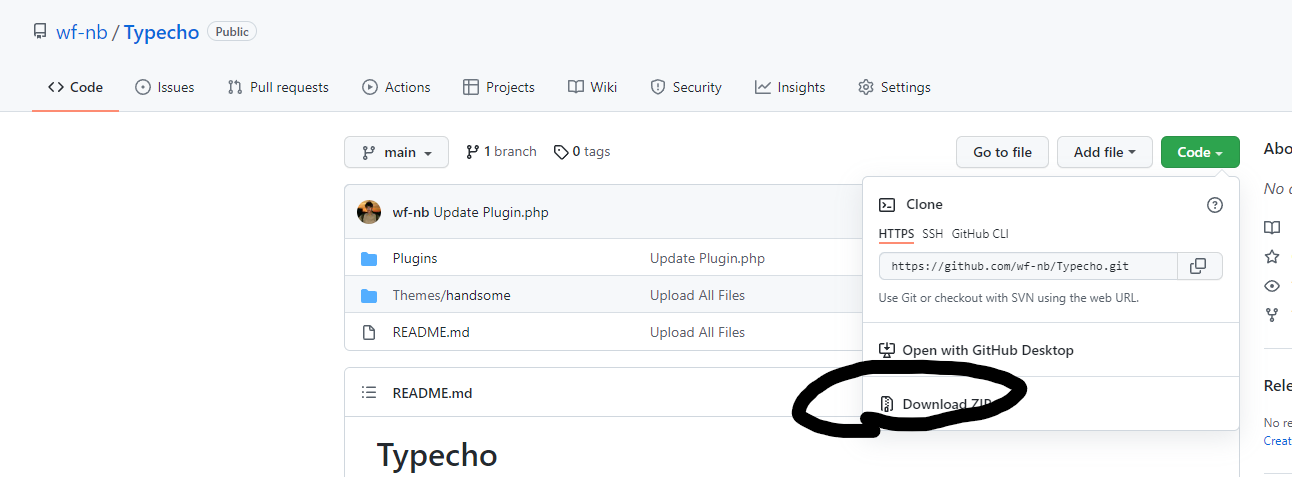Click the wf-nb user avatar
This screenshot has height=477, width=1292.
click(x=369, y=212)
